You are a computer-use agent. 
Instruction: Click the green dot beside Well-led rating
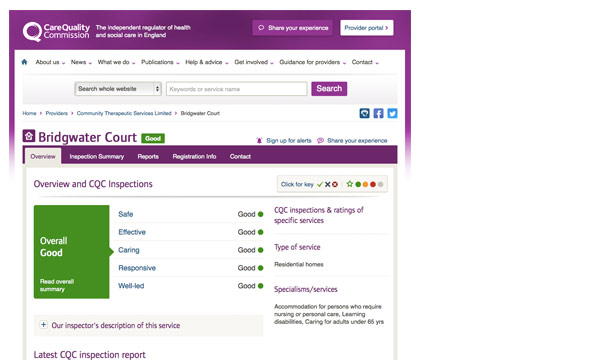[261, 286]
